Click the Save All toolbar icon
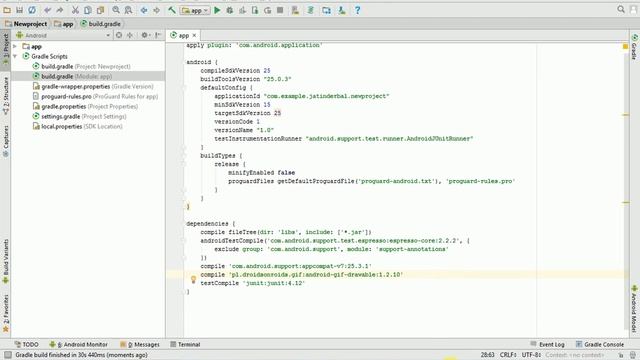 [x=19, y=10]
